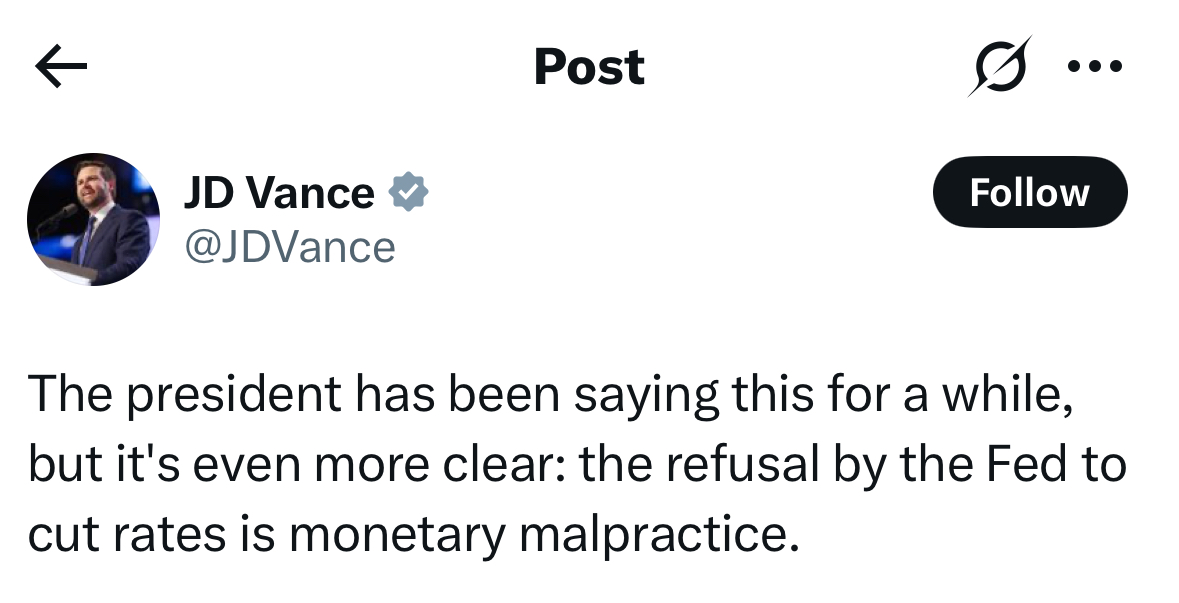1179x603 pixels.
Task: Open the JD Vance profile picture
Action: tap(93, 219)
